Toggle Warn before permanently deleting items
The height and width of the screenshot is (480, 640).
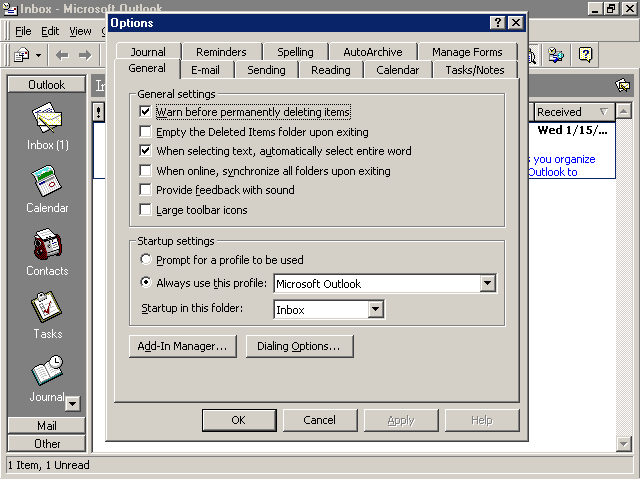[x=145, y=111]
